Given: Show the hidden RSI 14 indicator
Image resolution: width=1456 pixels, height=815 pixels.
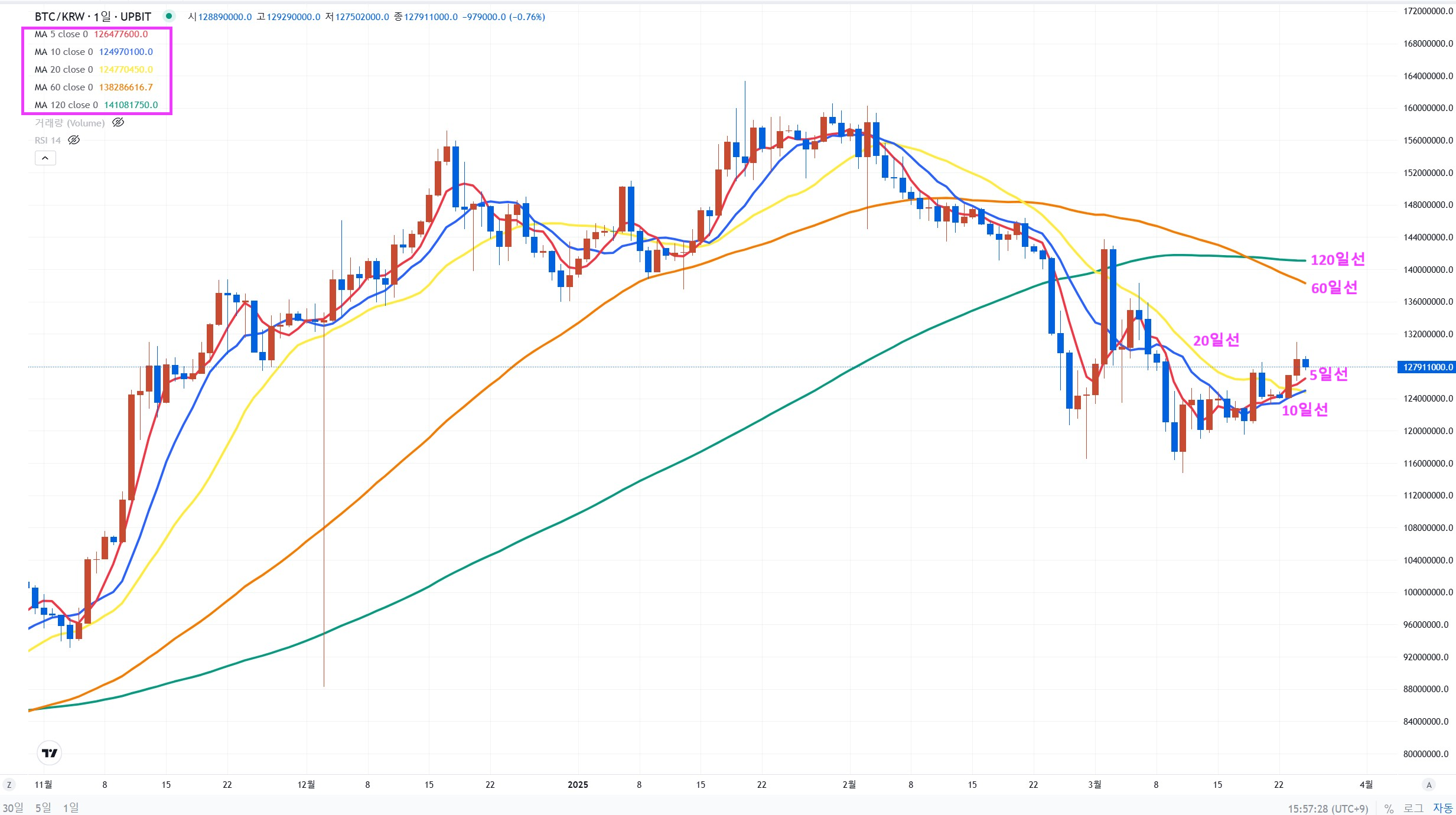Looking at the screenshot, I should (74, 141).
